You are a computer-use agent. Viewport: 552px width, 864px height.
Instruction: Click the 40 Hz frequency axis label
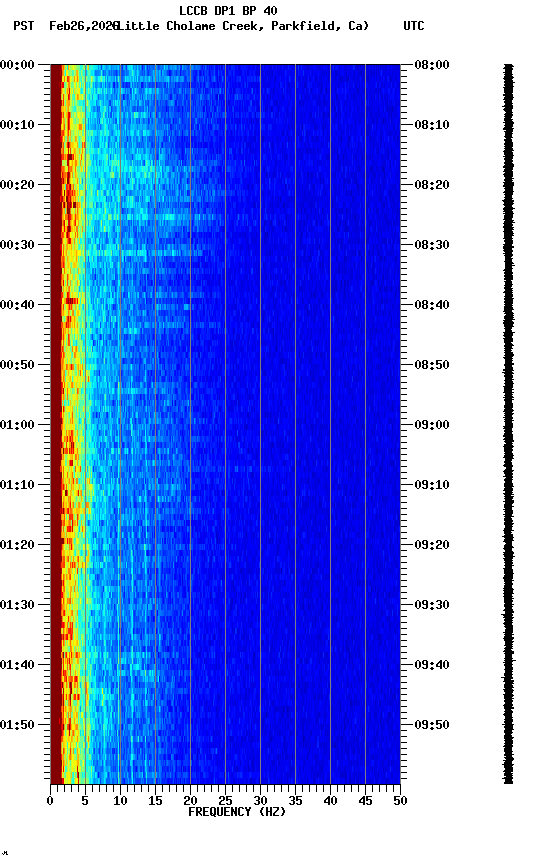[331, 801]
